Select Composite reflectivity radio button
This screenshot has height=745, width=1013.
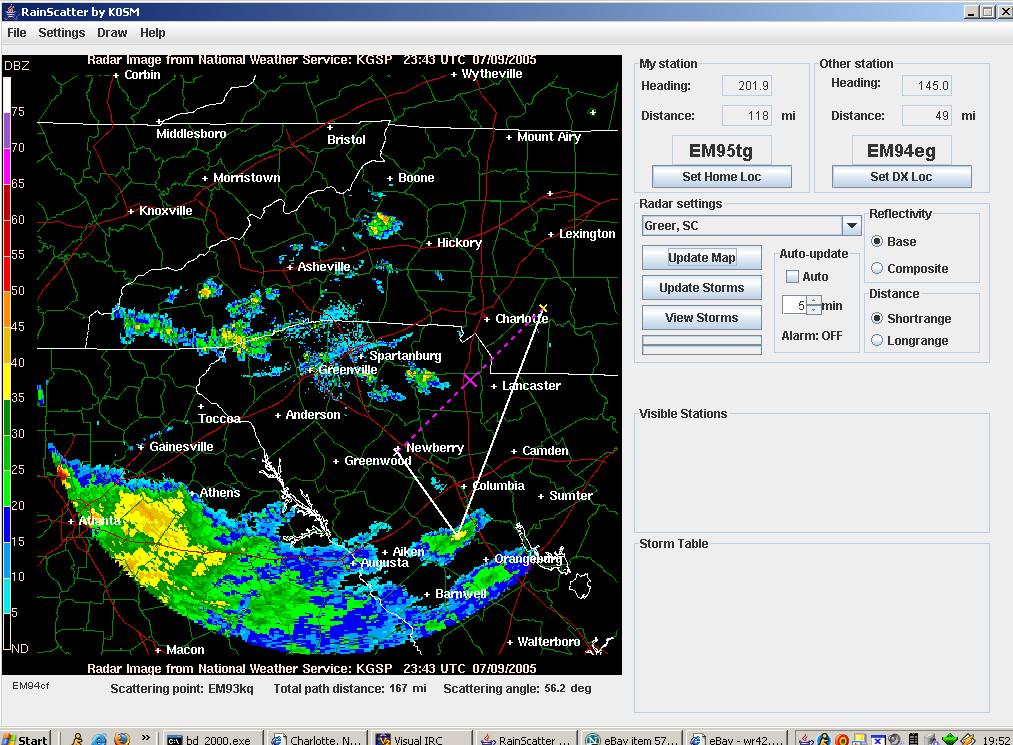pyautogui.click(x=877, y=268)
